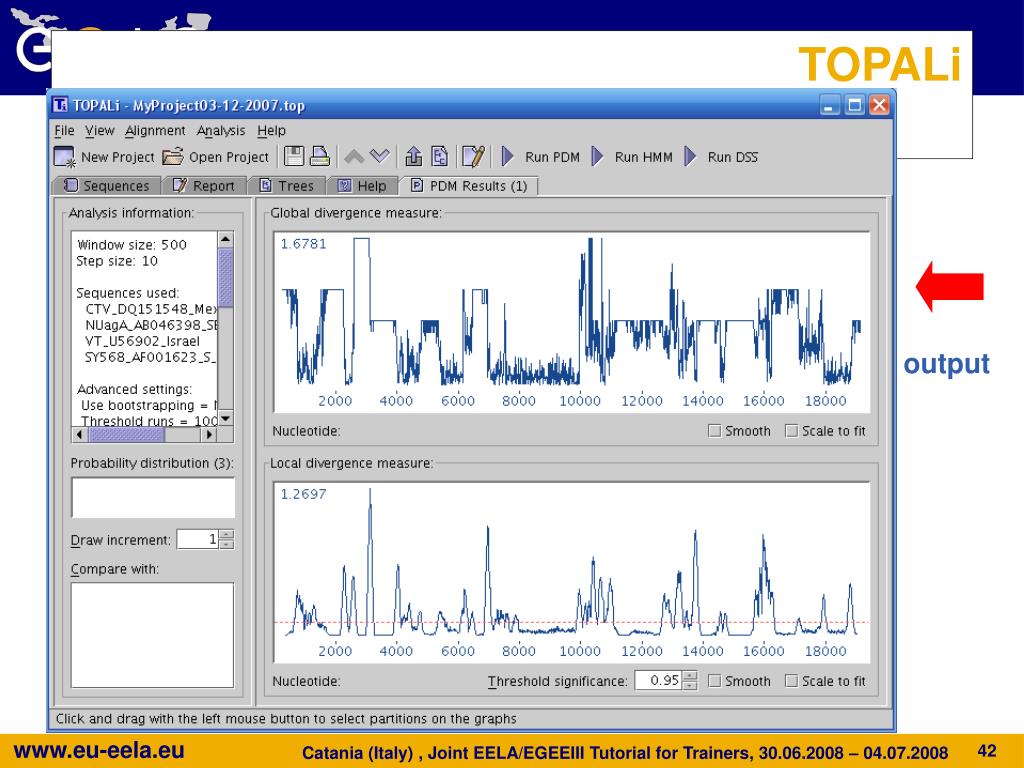Click inside the Probability distribution box
This screenshot has width=1024, height=768.
point(153,498)
